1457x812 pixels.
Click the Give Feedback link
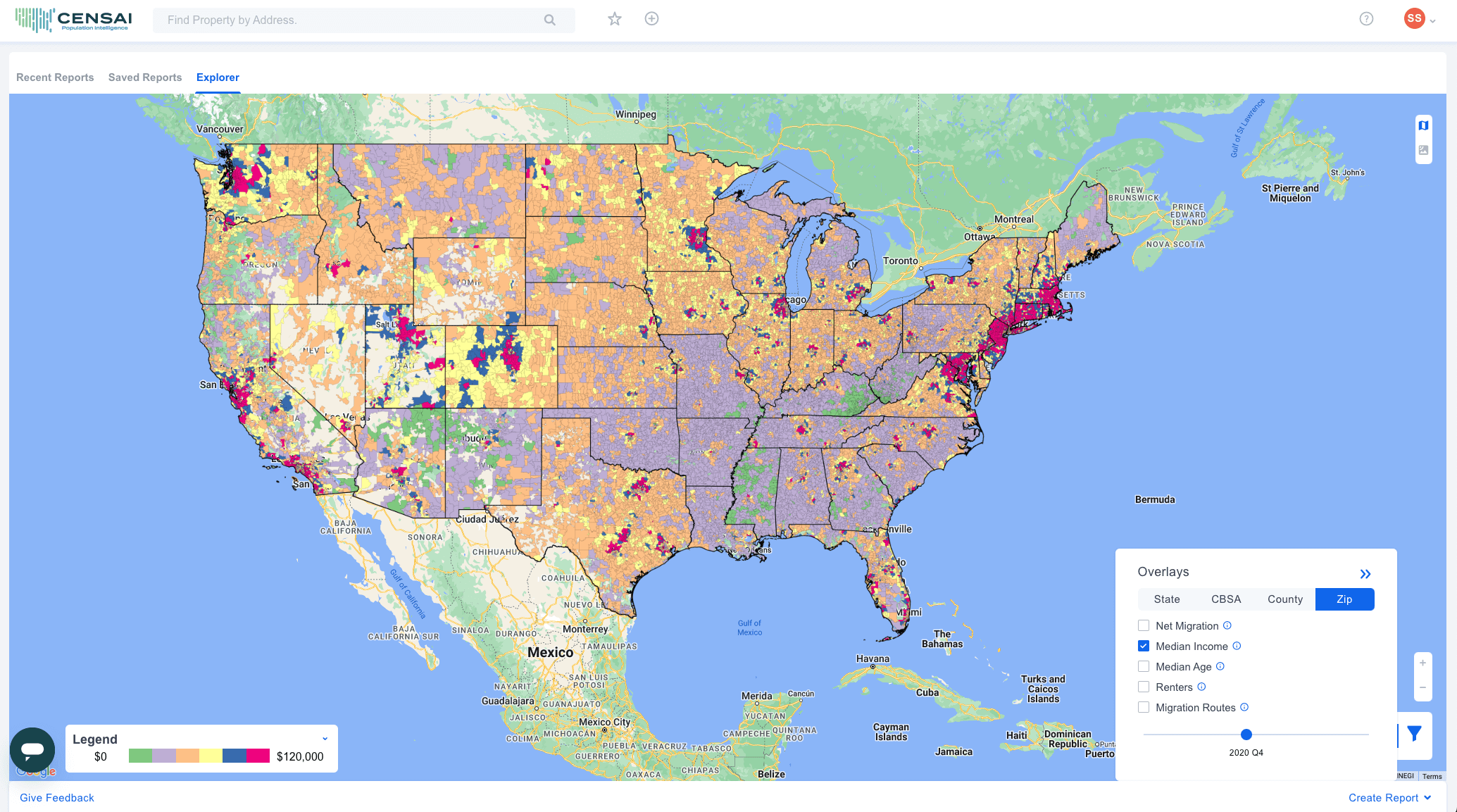click(x=57, y=797)
